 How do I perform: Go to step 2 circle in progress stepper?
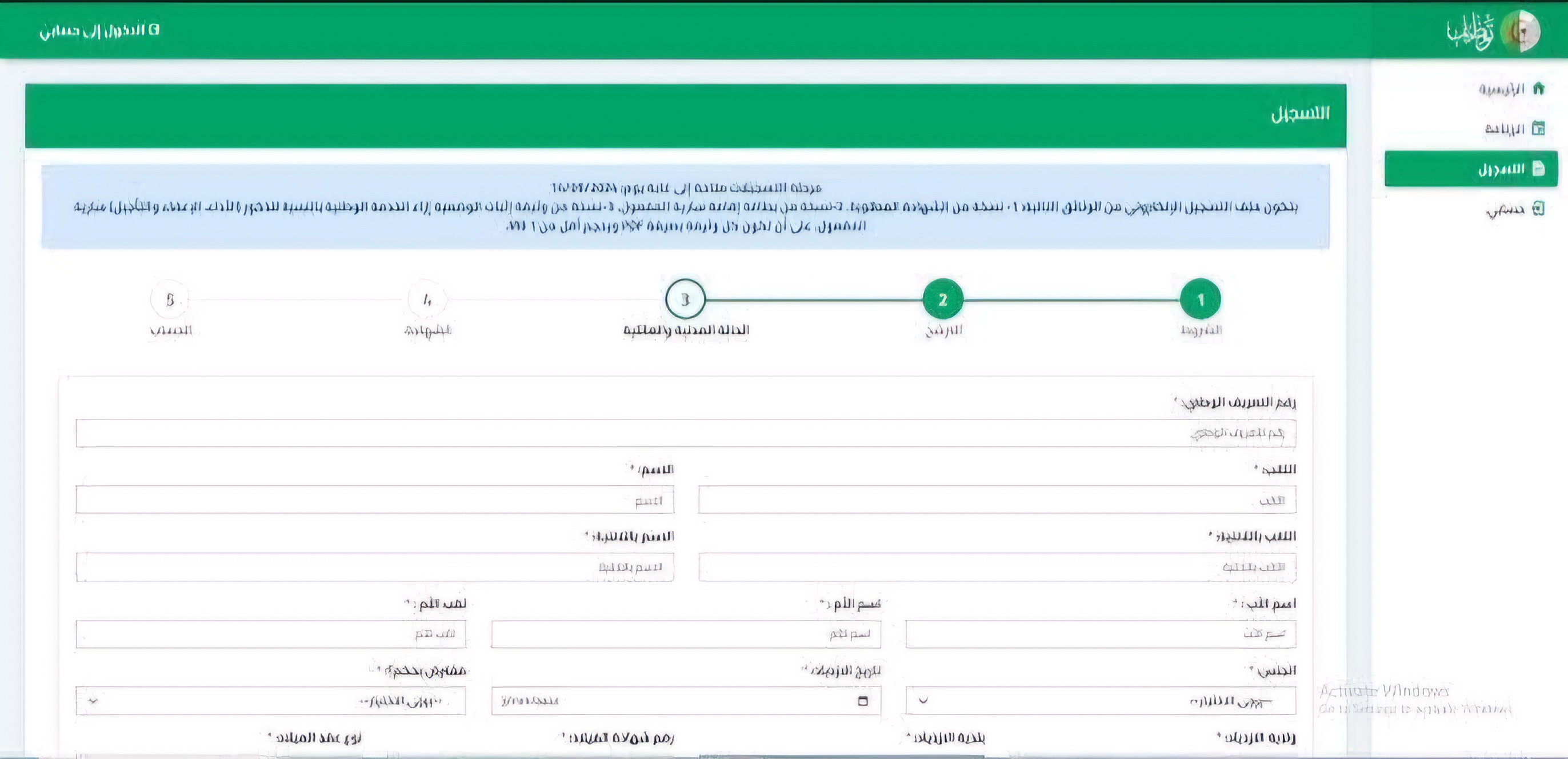(x=942, y=299)
